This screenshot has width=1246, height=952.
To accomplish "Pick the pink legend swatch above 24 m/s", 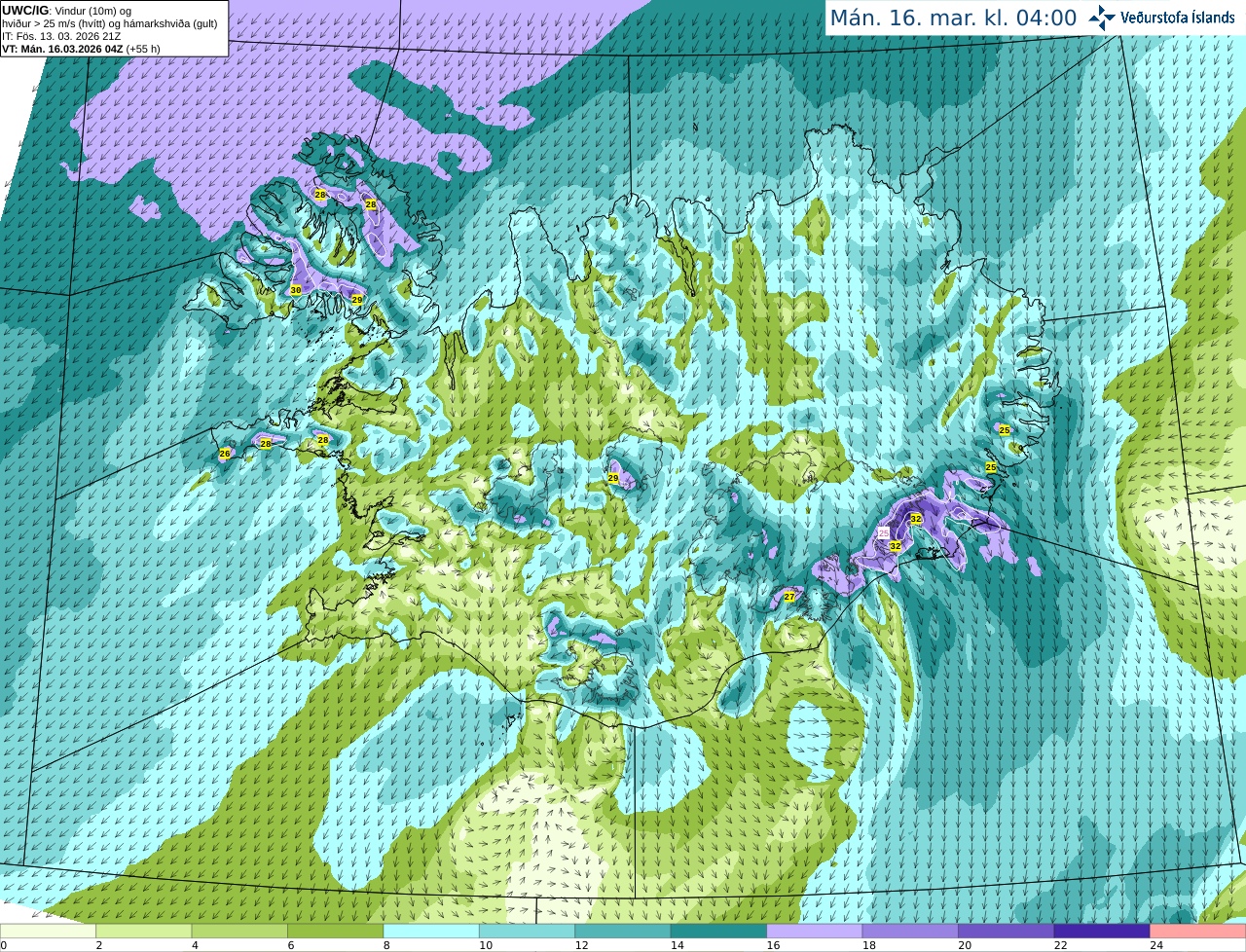I will click(x=1198, y=931).
